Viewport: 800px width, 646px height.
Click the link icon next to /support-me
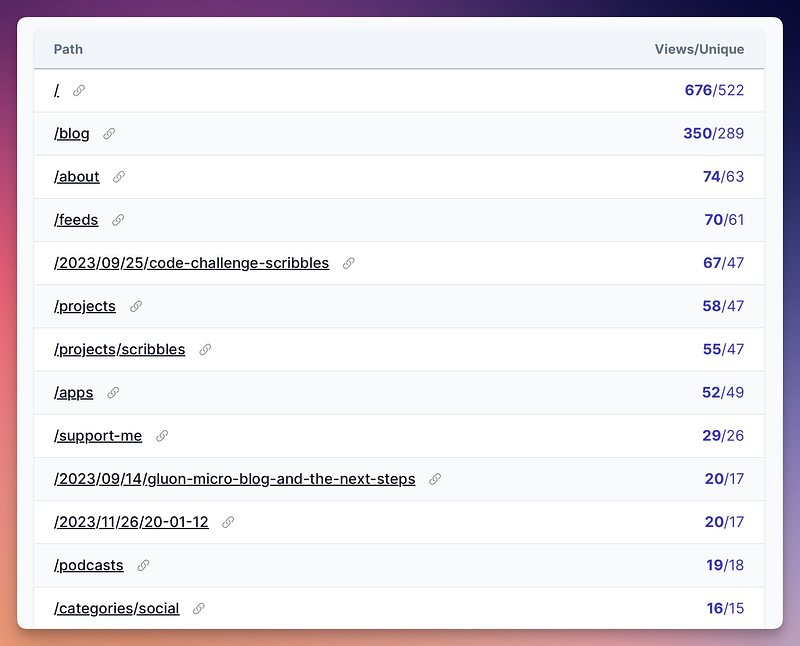(x=162, y=436)
